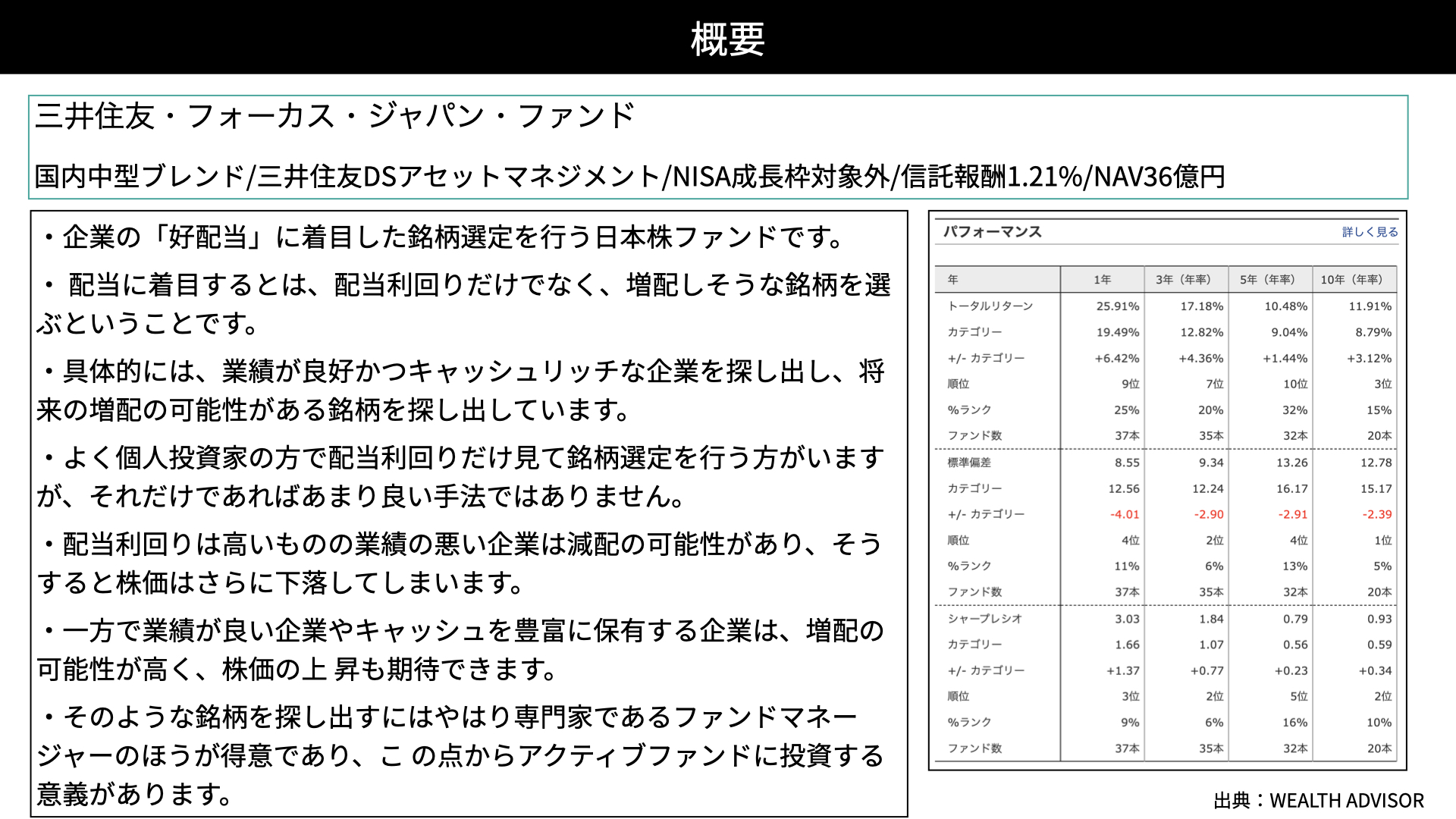Click the +3.12% category difference value
The height and width of the screenshot is (819, 1456).
(x=1370, y=358)
